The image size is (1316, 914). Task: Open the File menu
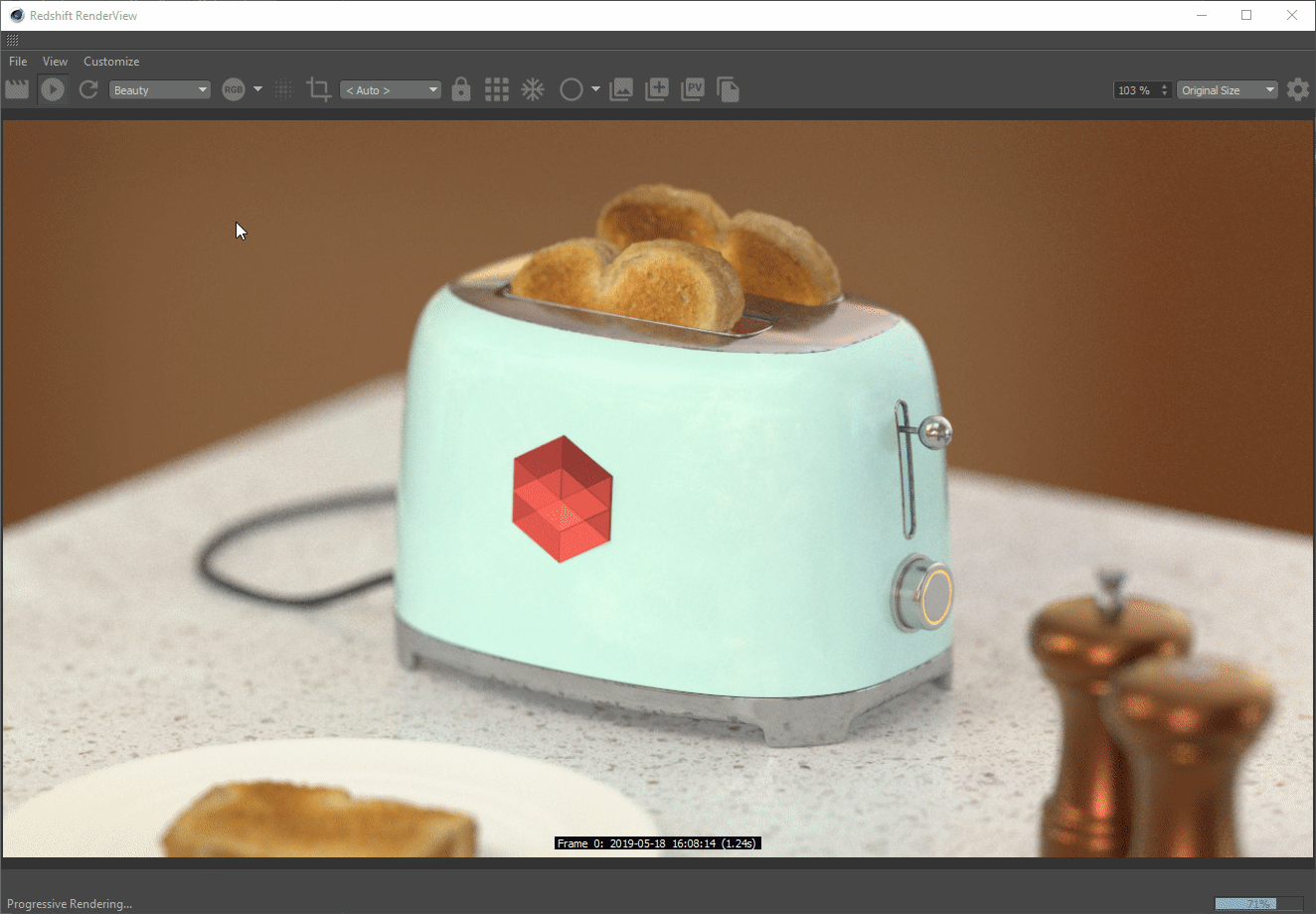18,62
